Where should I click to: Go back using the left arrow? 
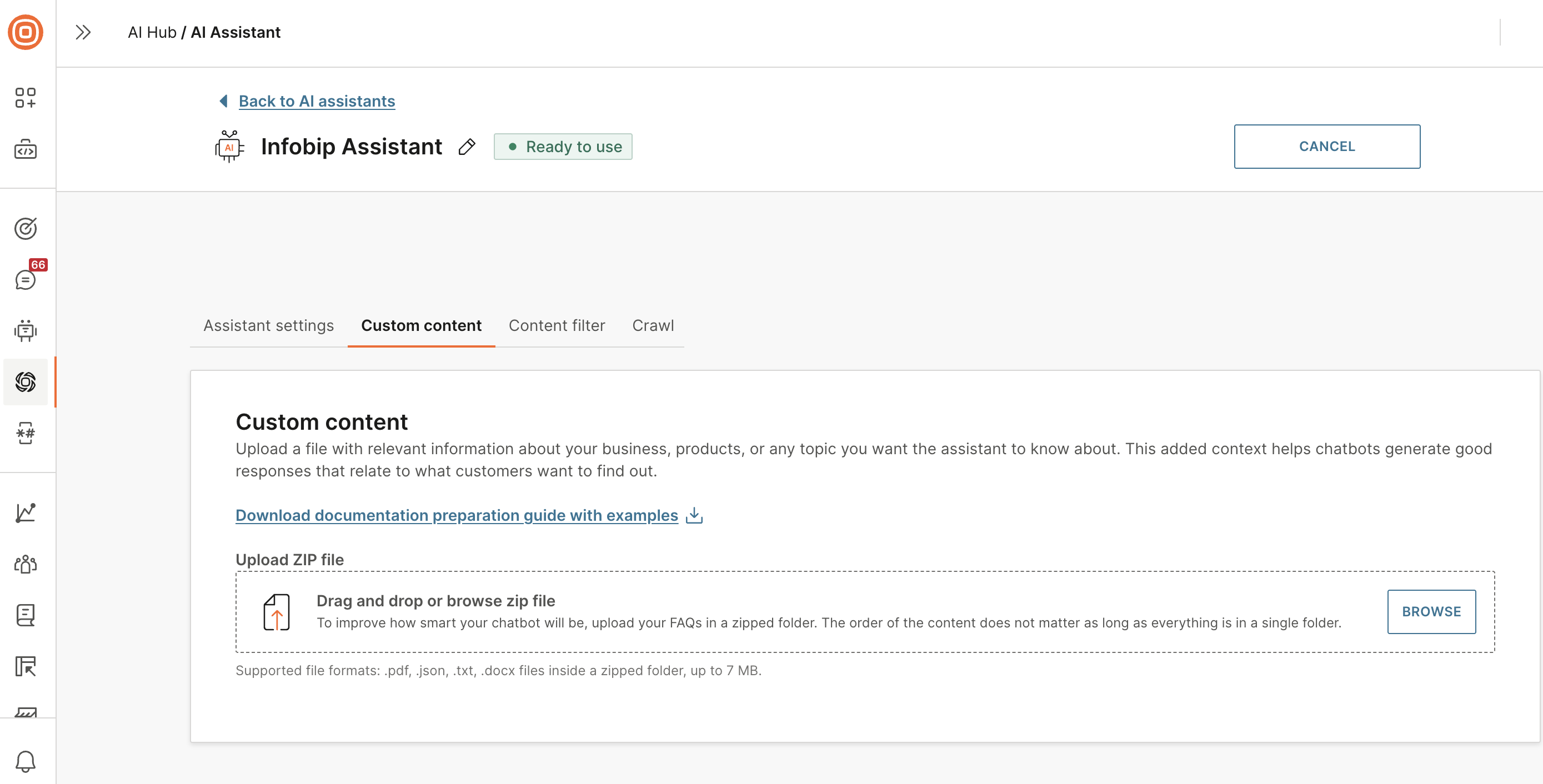(223, 101)
